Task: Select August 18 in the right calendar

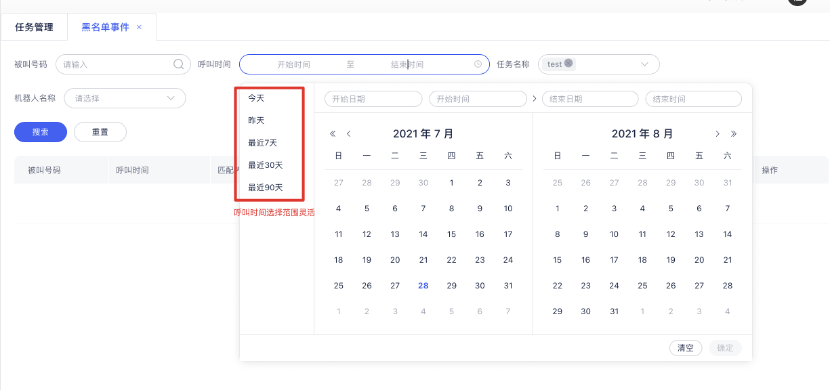Action: [x=642, y=260]
